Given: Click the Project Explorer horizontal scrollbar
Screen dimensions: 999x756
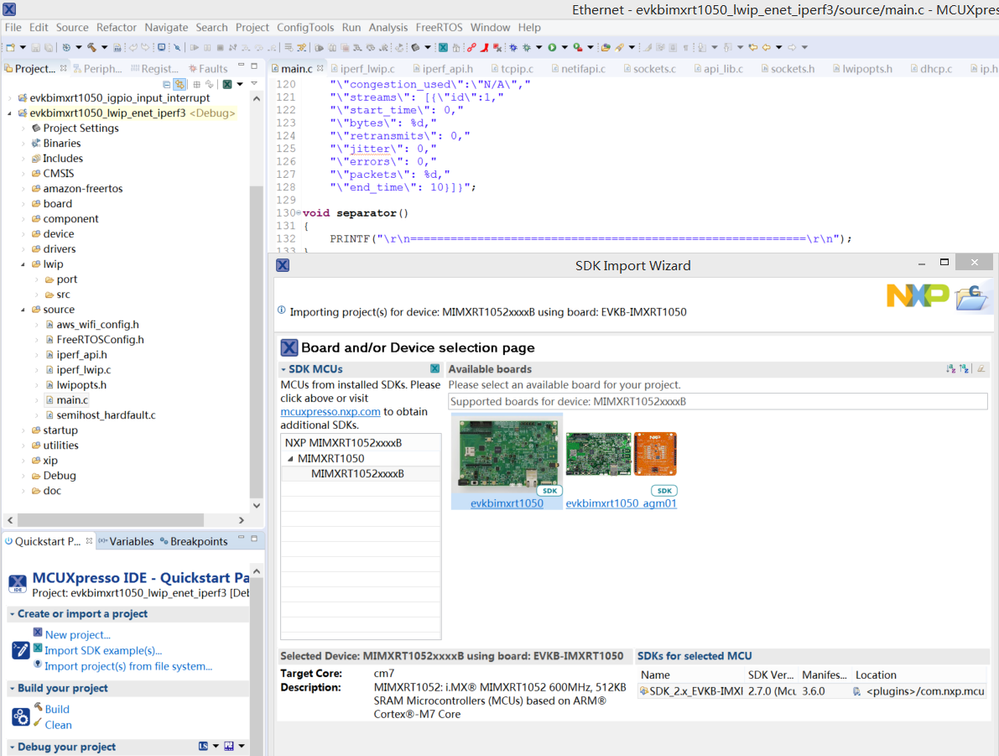Looking at the screenshot, I should (x=110, y=520).
